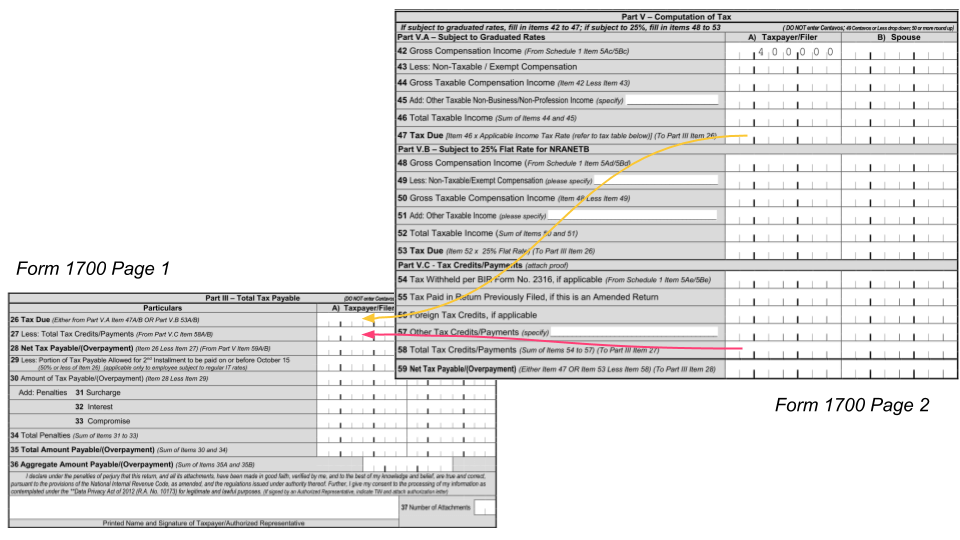Click '28 Net Tax Payable/(Overpayment)' label on Page 1
This screenshot has height=540, width=960.
point(140,348)
